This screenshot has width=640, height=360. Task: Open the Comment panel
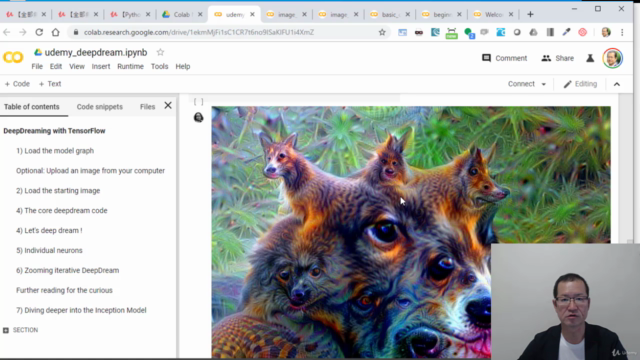pyautogui.click(x=504, y=58)
